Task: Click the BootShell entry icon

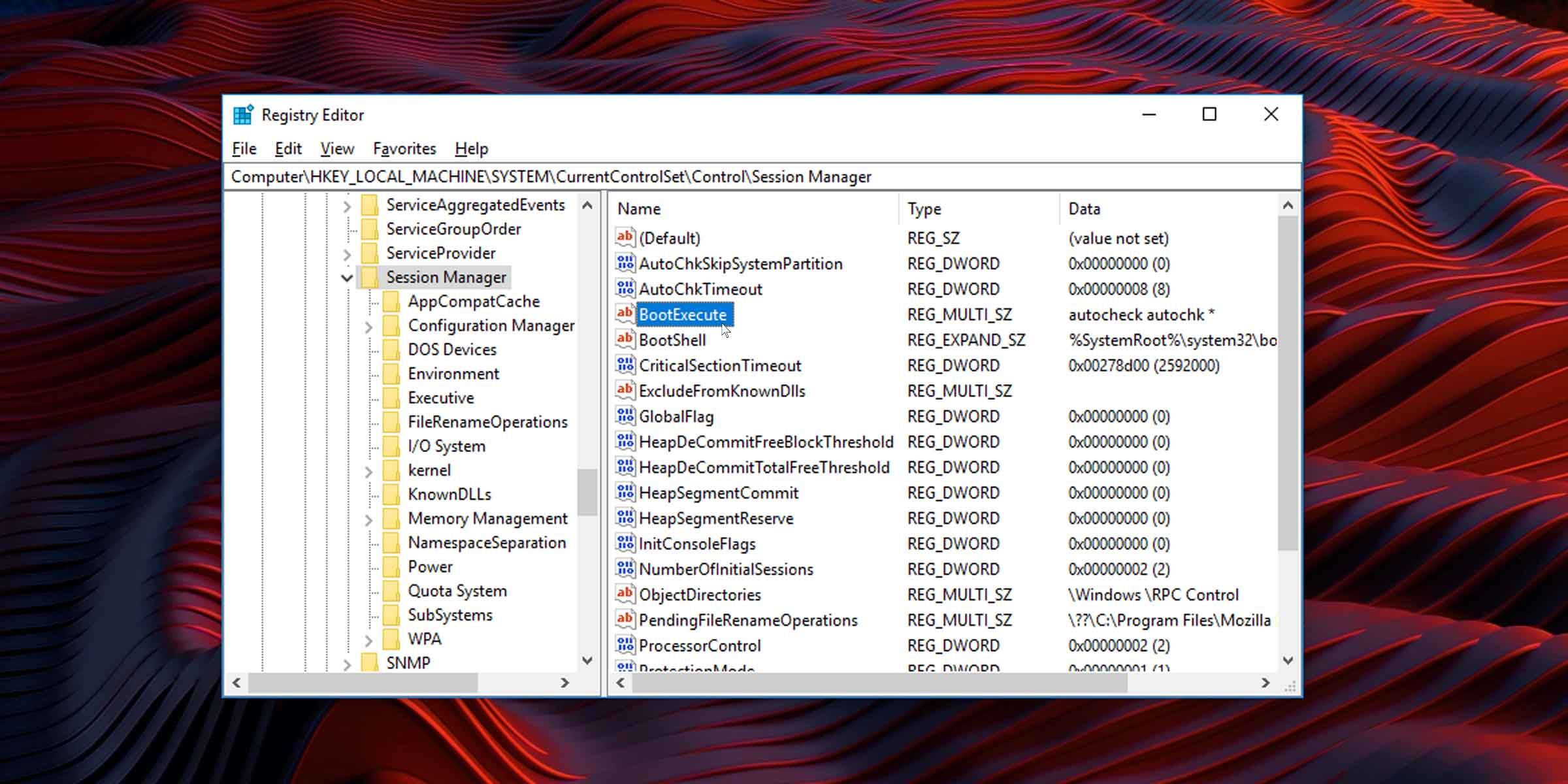Action: (x=625, y=340)
